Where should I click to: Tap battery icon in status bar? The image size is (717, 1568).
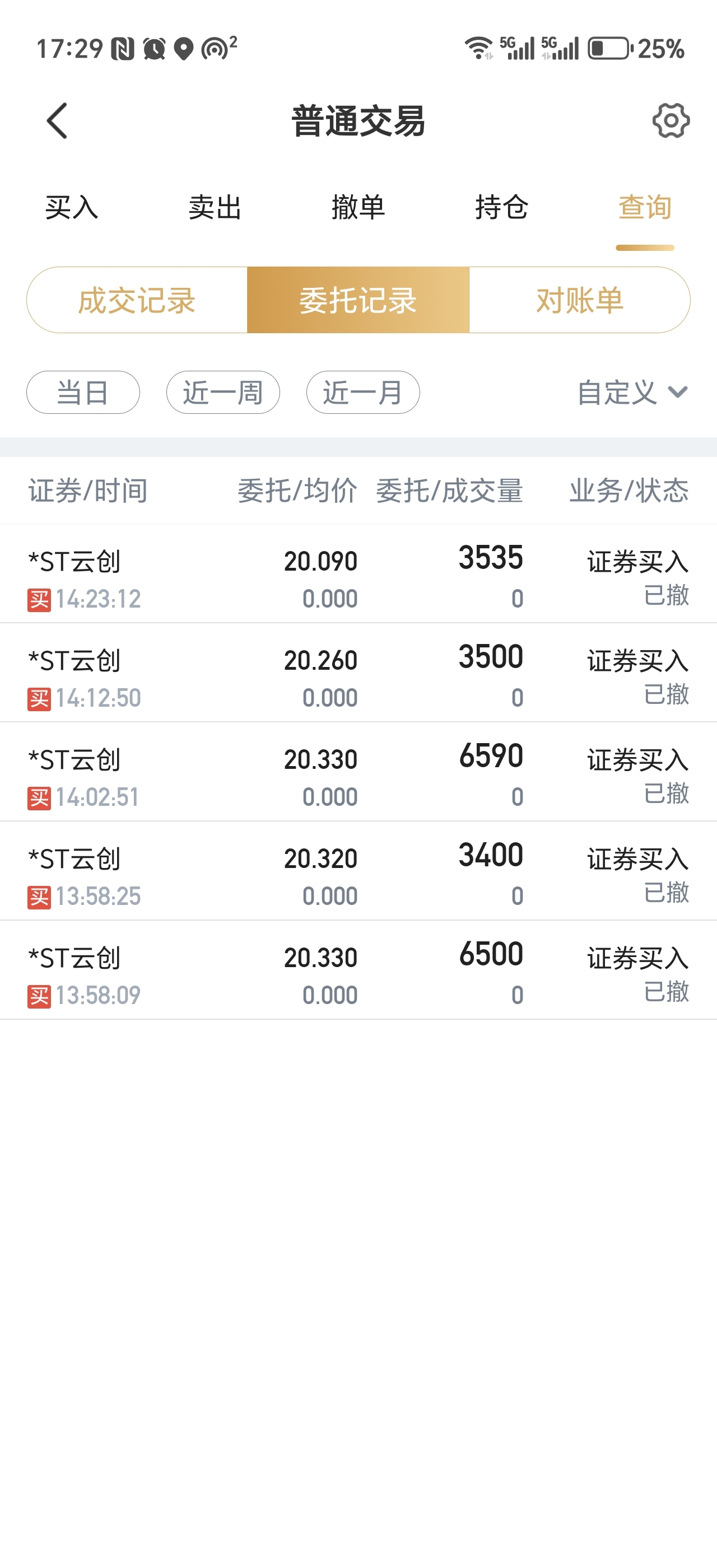(610, 48)
